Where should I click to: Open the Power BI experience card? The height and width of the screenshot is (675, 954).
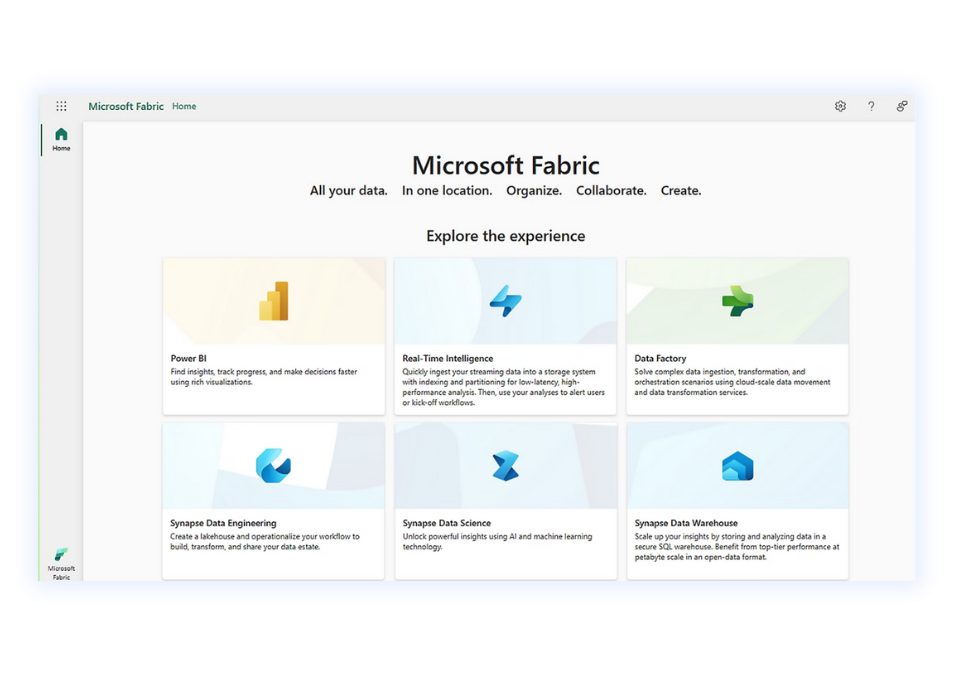click(x=272, y=335)
